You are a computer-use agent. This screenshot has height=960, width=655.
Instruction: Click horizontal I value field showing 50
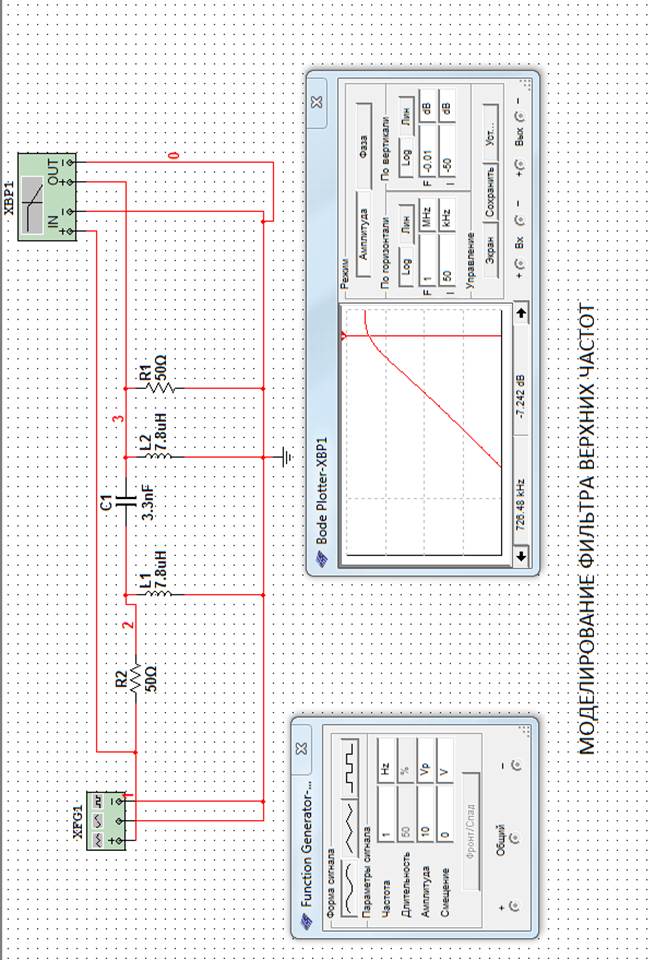pos(446,260)
